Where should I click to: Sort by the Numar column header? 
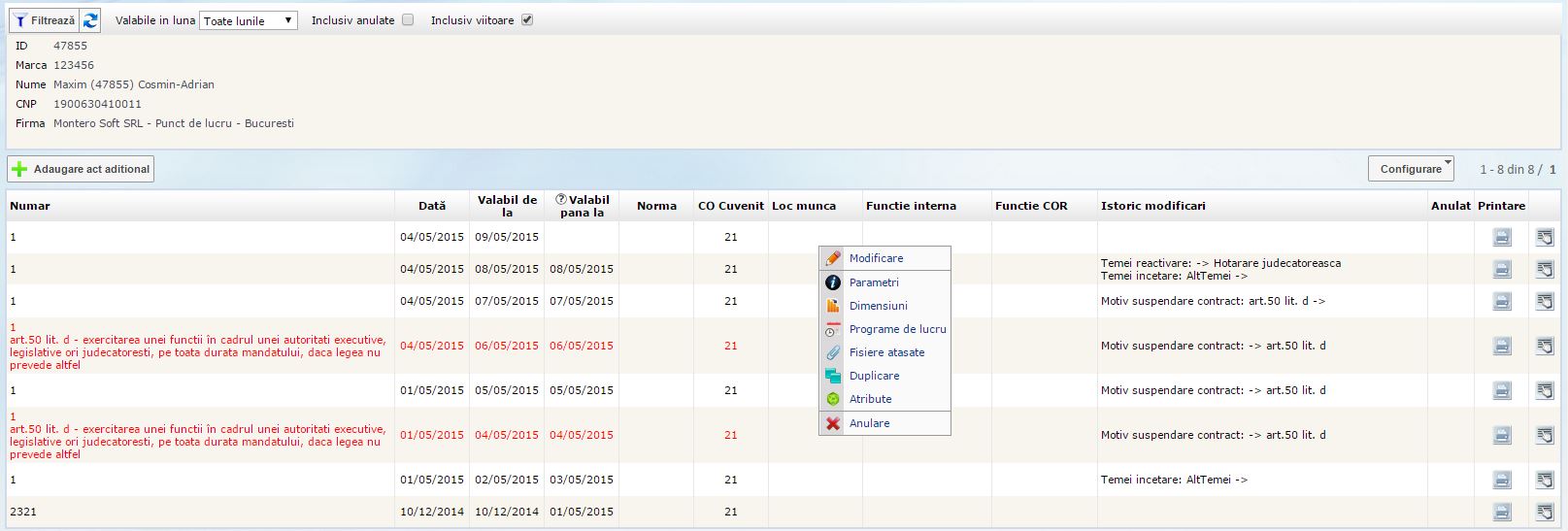click(30, 206)
